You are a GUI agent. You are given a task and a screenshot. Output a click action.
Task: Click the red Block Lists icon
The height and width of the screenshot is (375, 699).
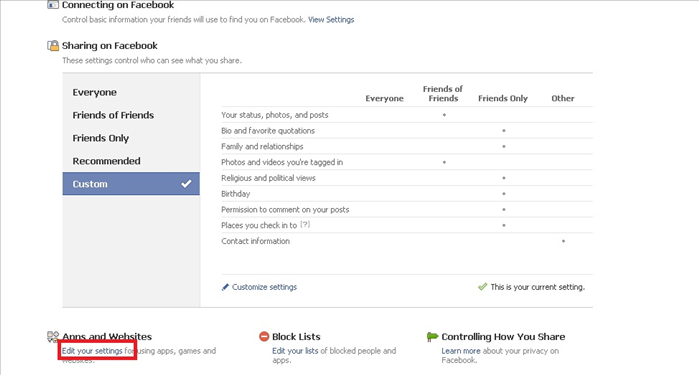[x=264, y=337]
